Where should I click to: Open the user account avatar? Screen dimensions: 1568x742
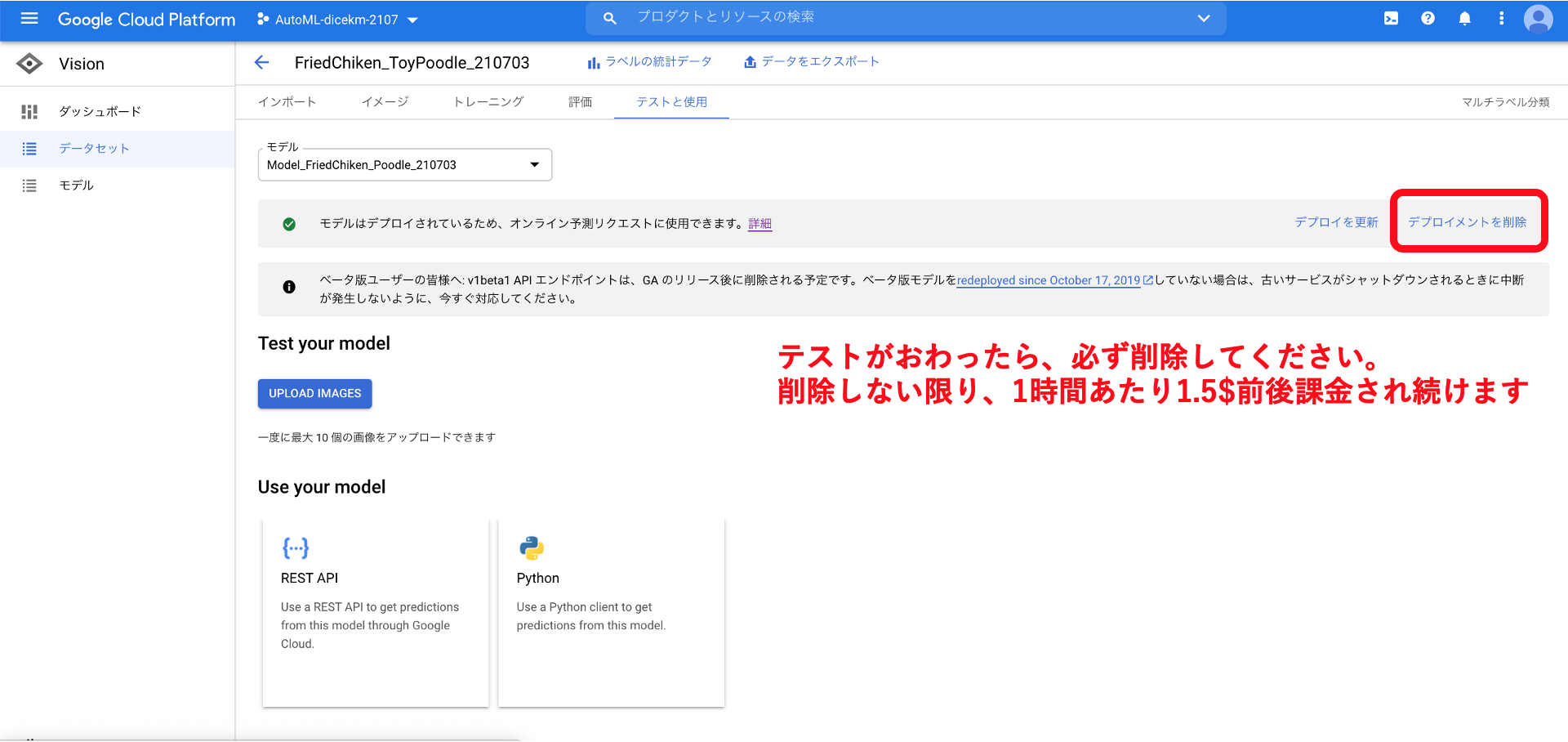pos(1538,18)
